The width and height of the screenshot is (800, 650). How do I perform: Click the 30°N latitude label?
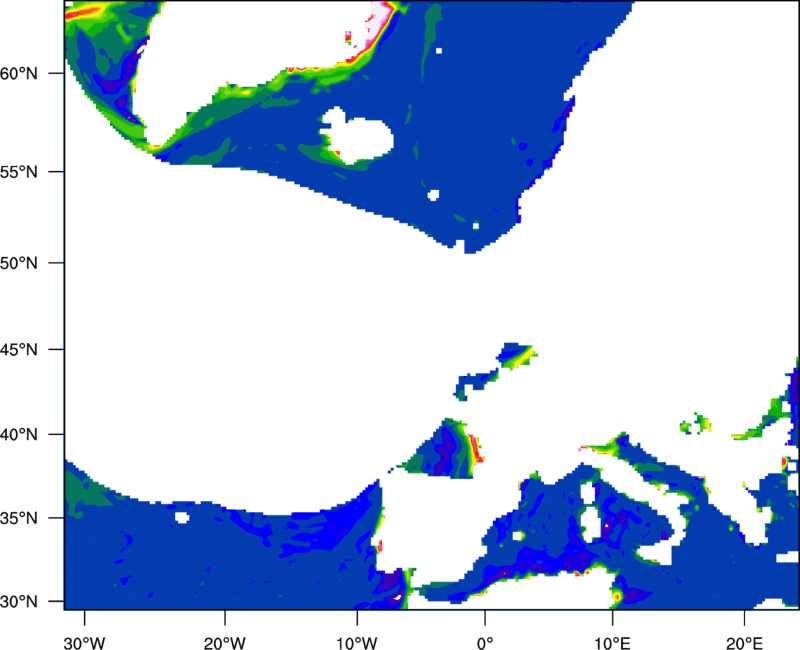pos(19,602)
